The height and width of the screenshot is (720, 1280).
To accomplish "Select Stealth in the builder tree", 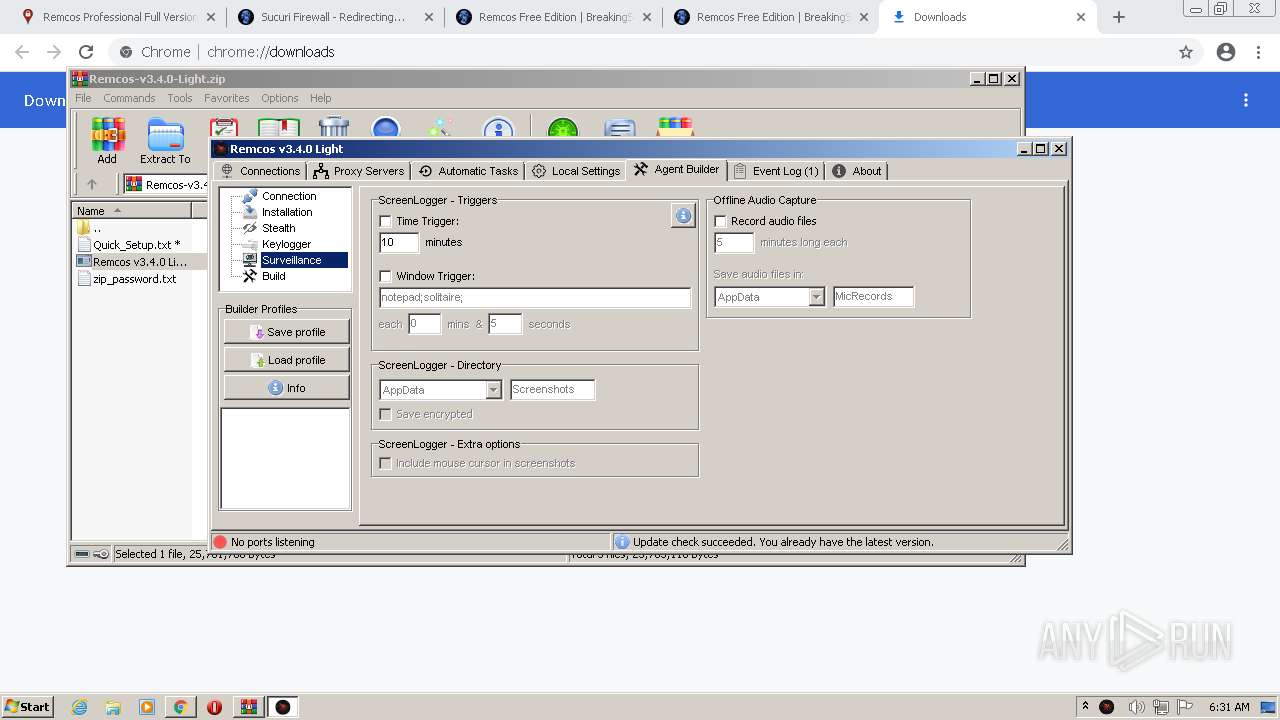I will tap(278, 228).
